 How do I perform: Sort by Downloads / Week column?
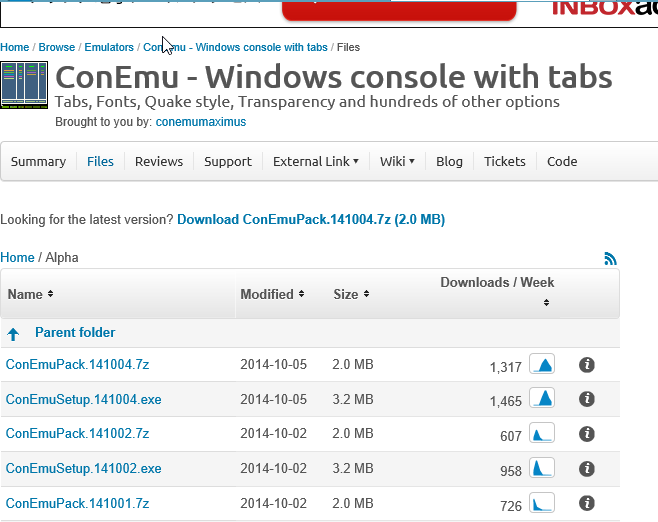coord(497,291)
